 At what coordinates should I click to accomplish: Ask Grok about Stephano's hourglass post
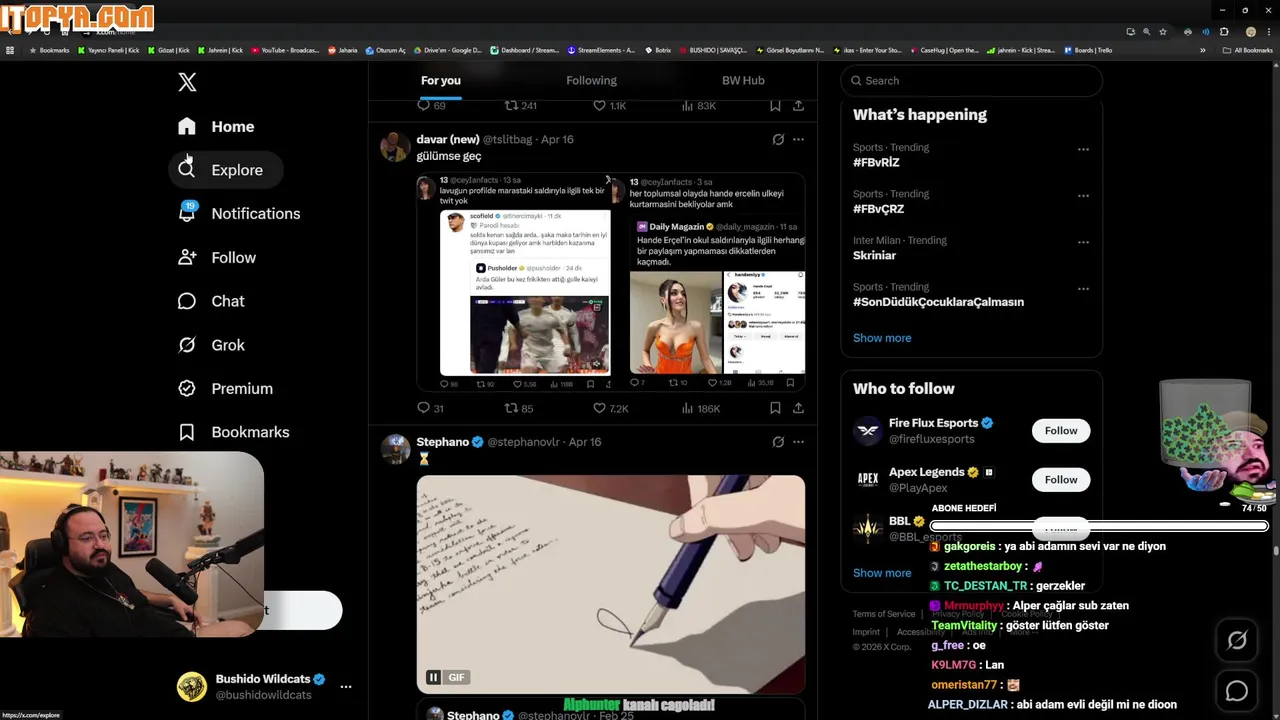[778, 442]
